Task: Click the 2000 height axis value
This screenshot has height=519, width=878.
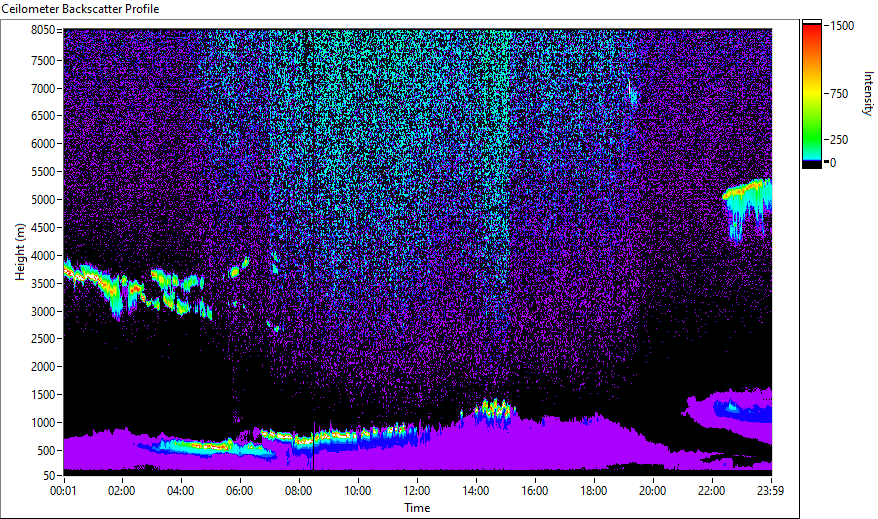Action: pyautogui.click(x=43, y=367)
